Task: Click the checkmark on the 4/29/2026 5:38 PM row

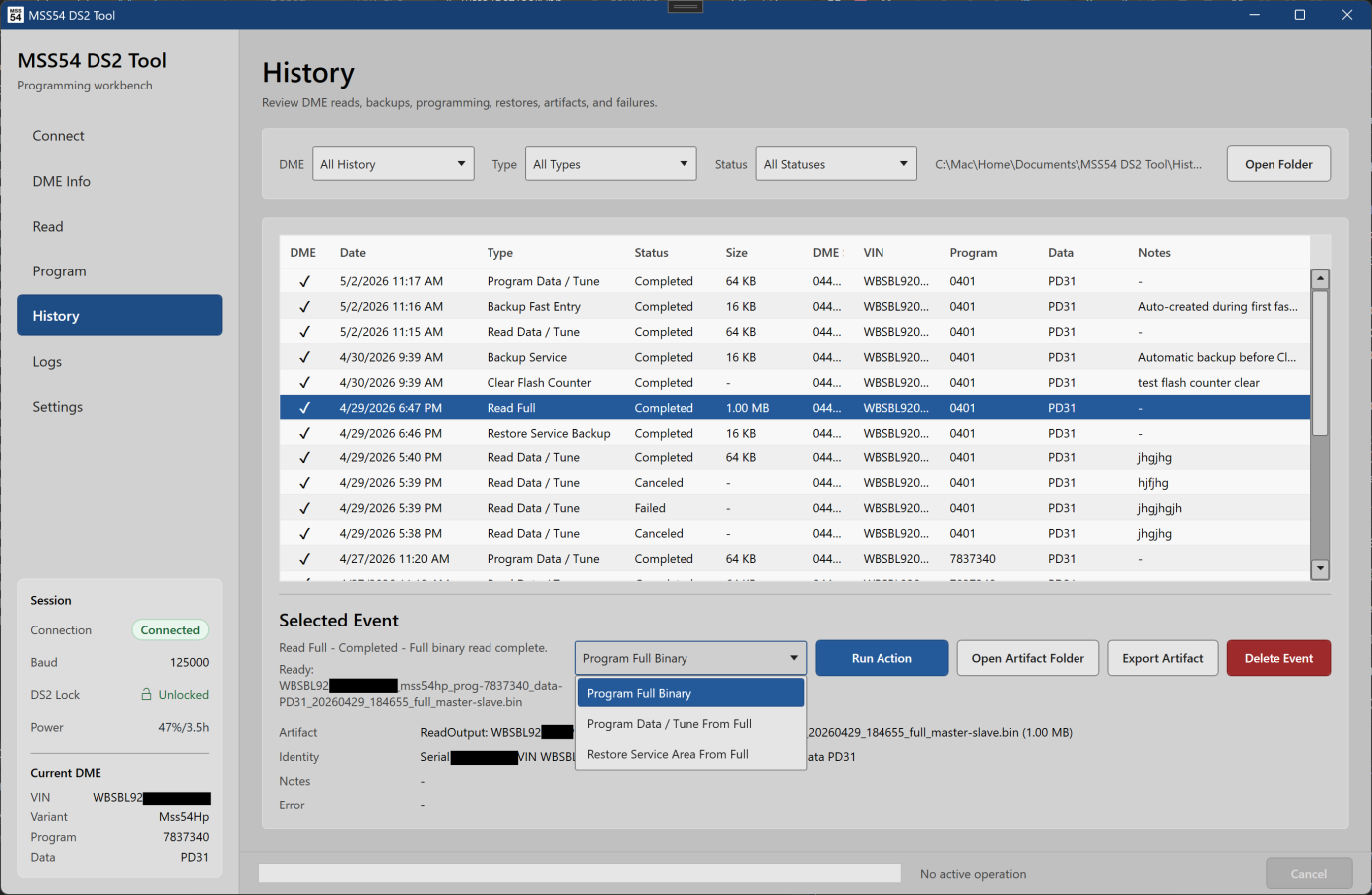Action: pyautogui.click(x=304, y=534)
